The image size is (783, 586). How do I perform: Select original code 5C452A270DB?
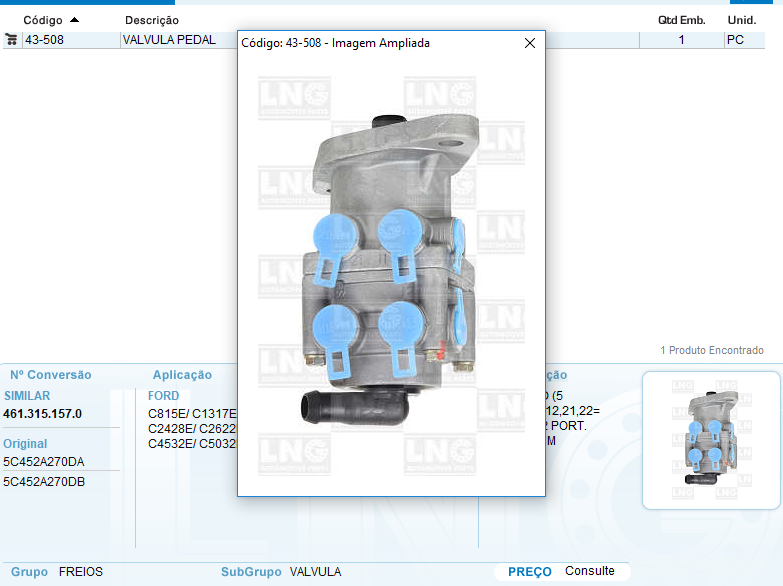pos(44,481)
